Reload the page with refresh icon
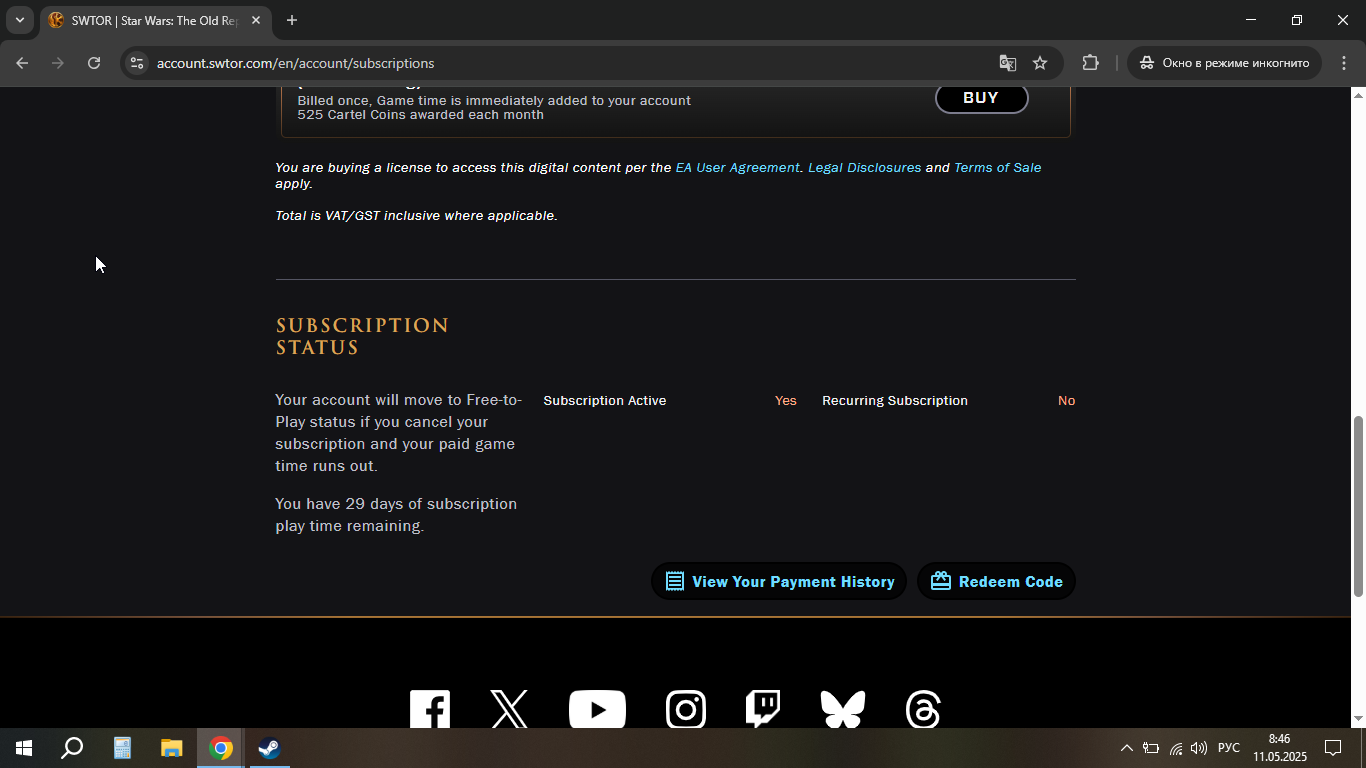1366x768 pixels. click(x=94, y=63)
